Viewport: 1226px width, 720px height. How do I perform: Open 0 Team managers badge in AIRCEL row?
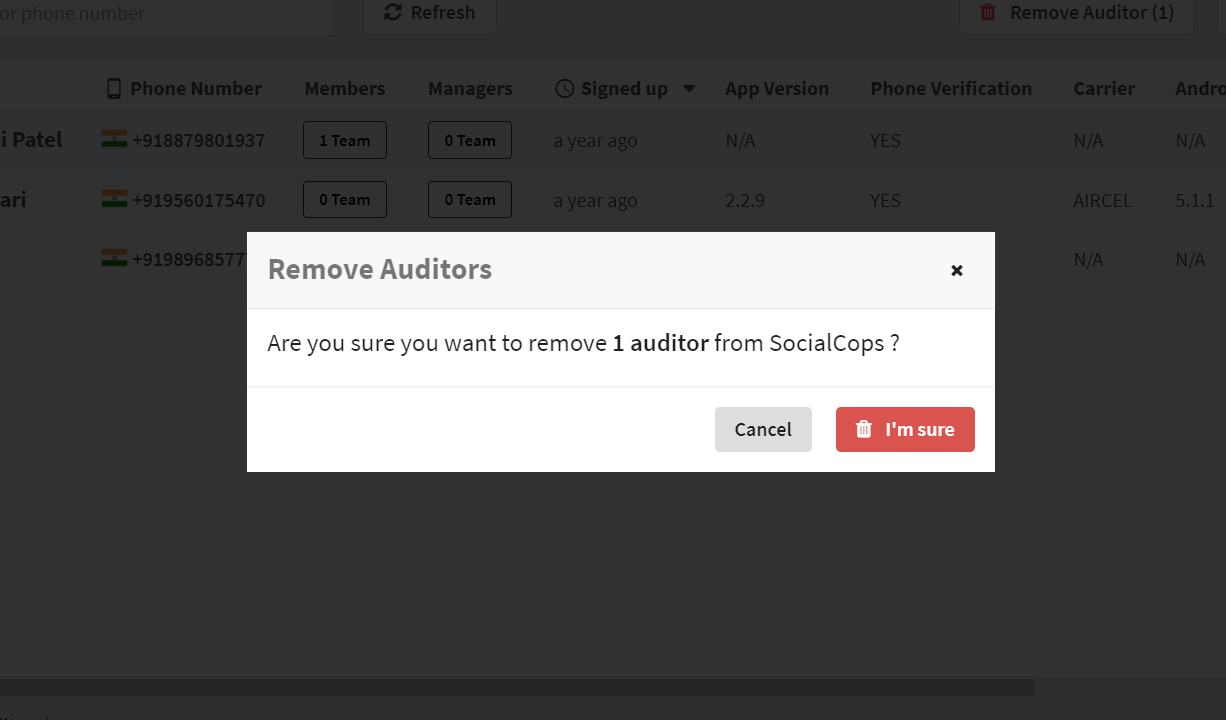coord(470,199)
